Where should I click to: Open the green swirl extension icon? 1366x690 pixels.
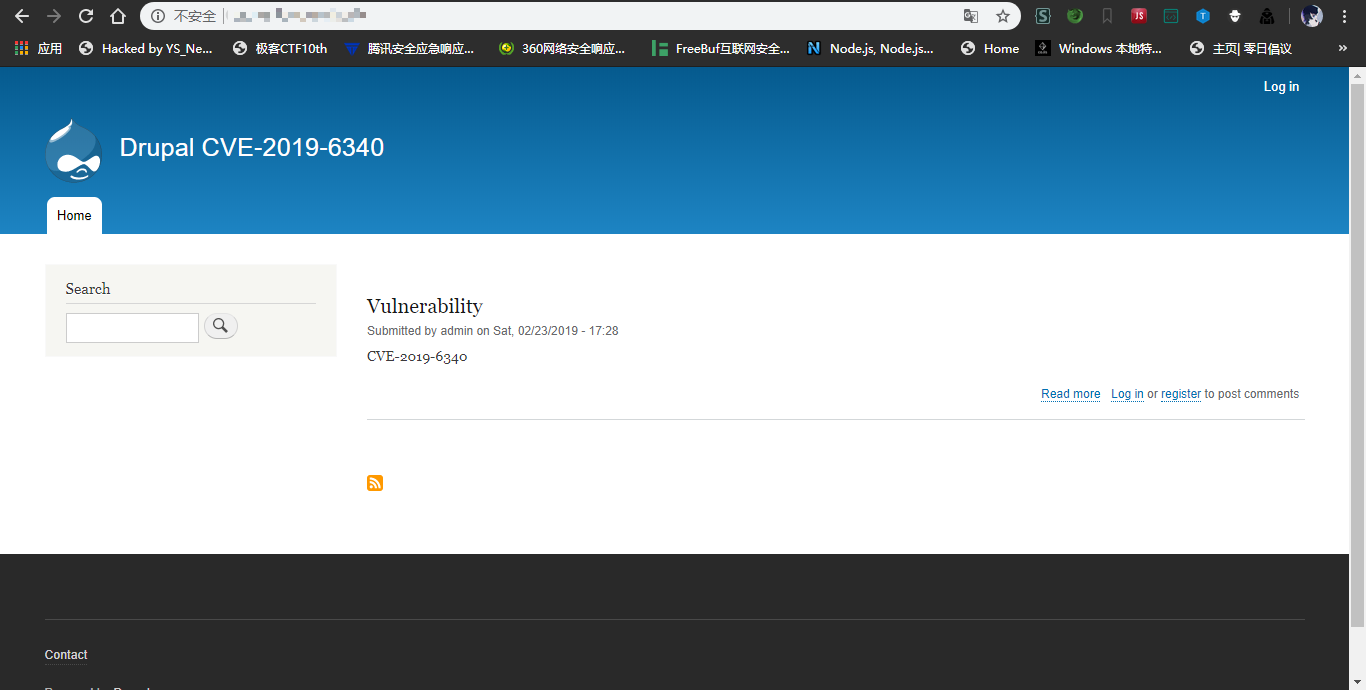(x=1075, y=16)
